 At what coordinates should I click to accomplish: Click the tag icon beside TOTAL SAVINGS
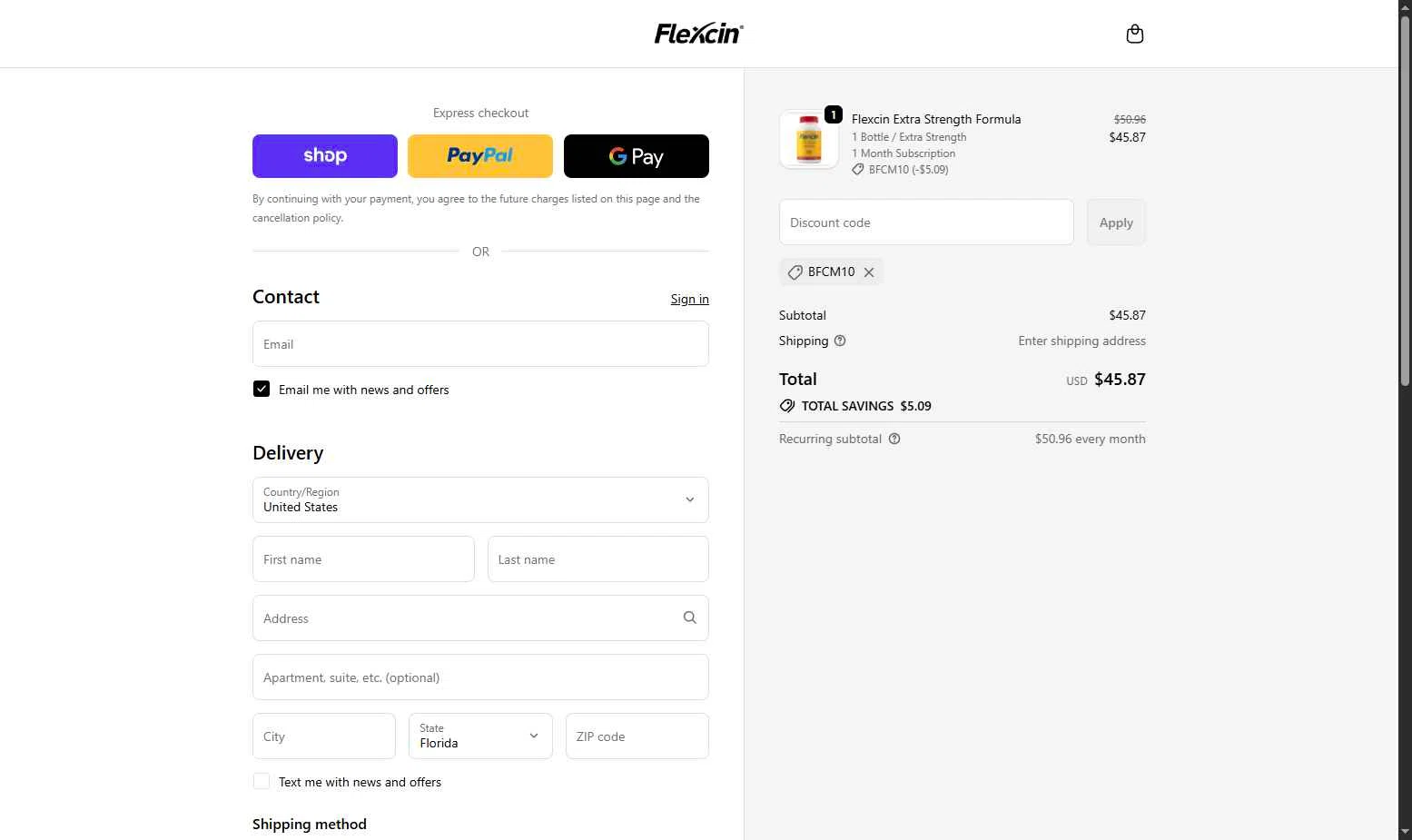tap(787, 406)
